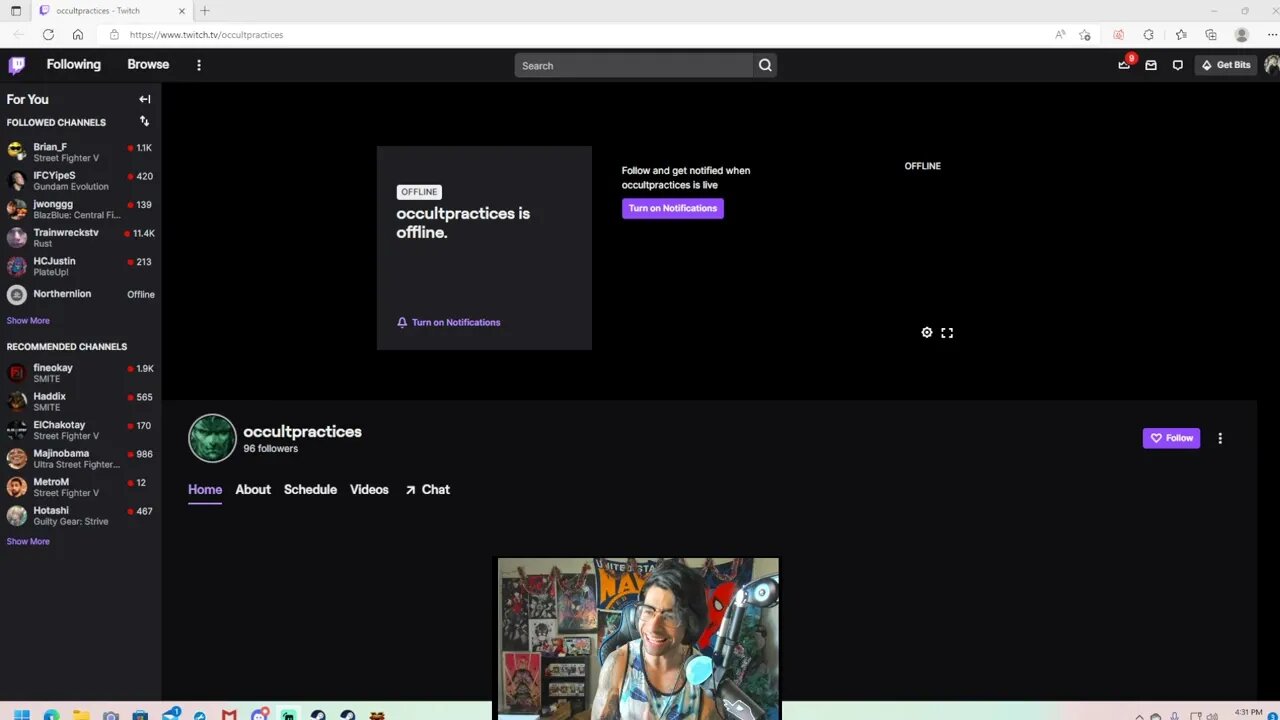Viewport: 1280px width, 720px height.
Task: Open fineokay recommended channel
Action: click(80, 373)
